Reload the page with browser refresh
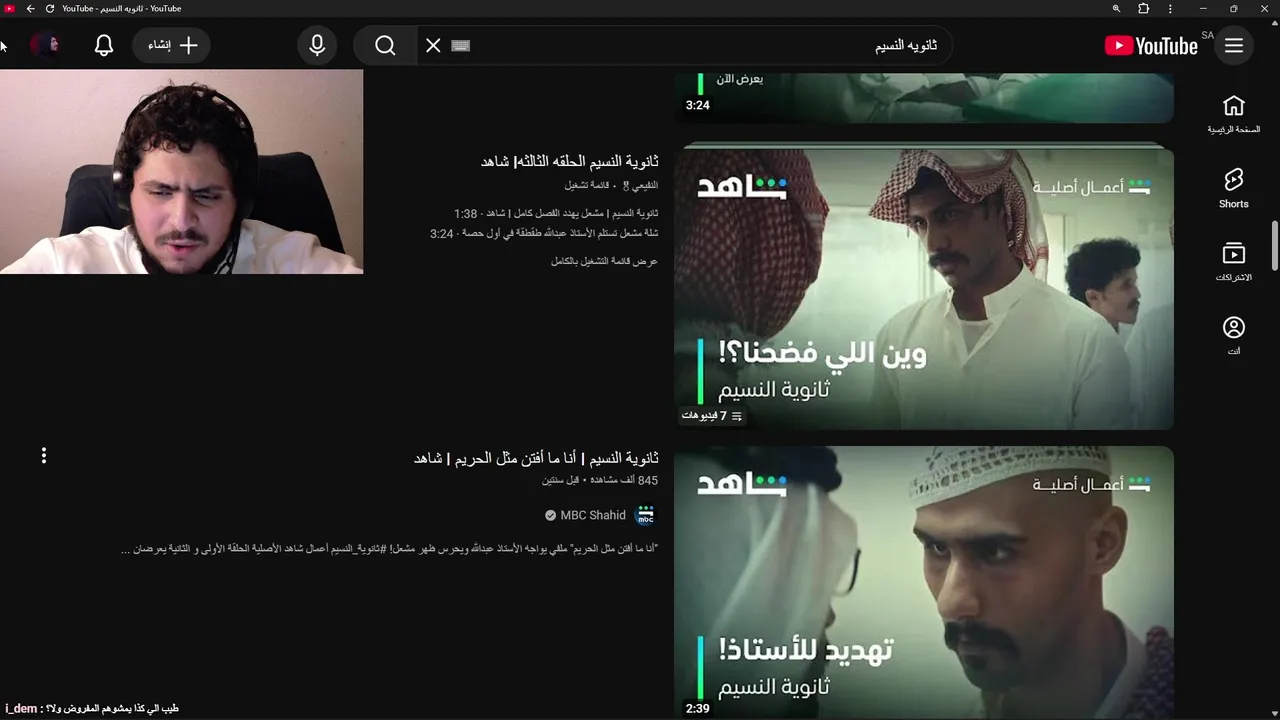Screen dimensions: 1280x720 point(50,8)
